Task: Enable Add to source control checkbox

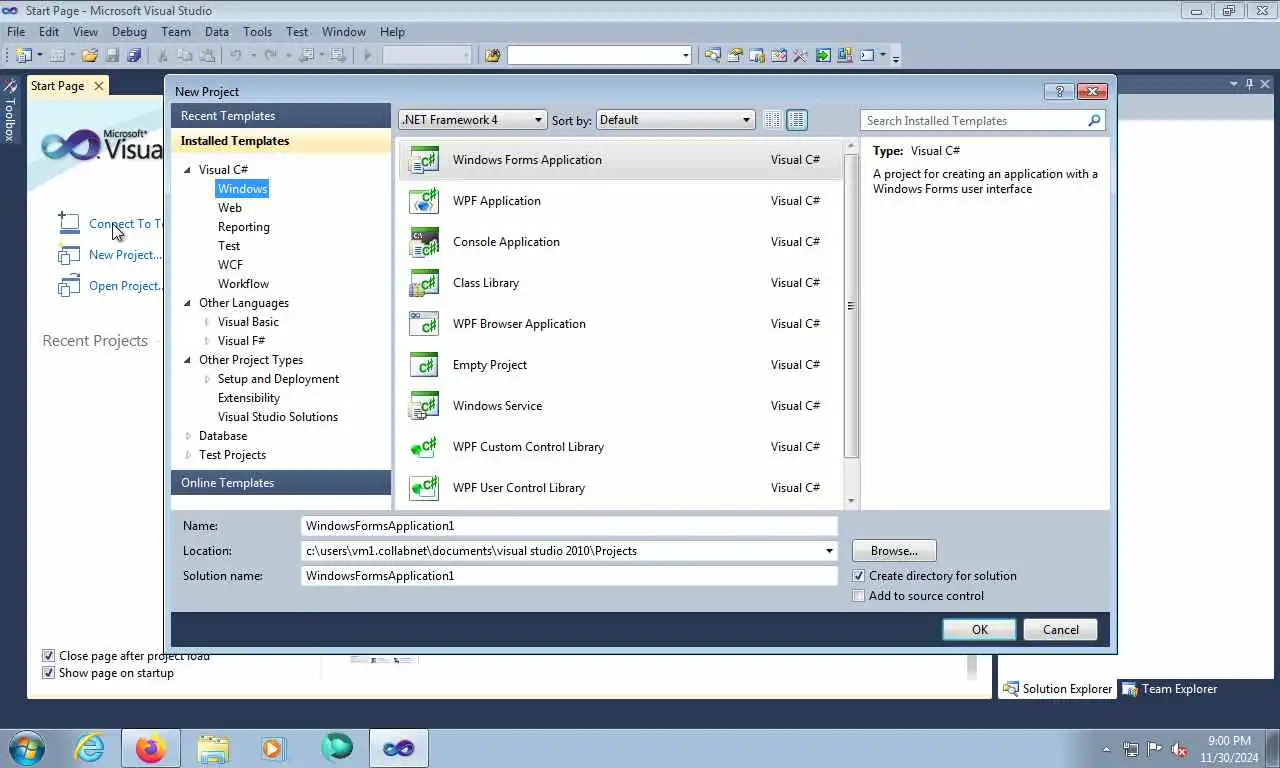Action: tap(858, 596)
